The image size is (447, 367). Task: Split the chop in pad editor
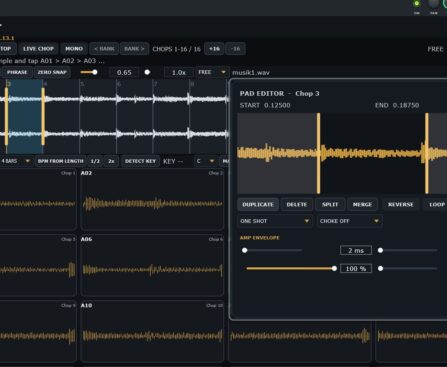[x=330, y=204]
